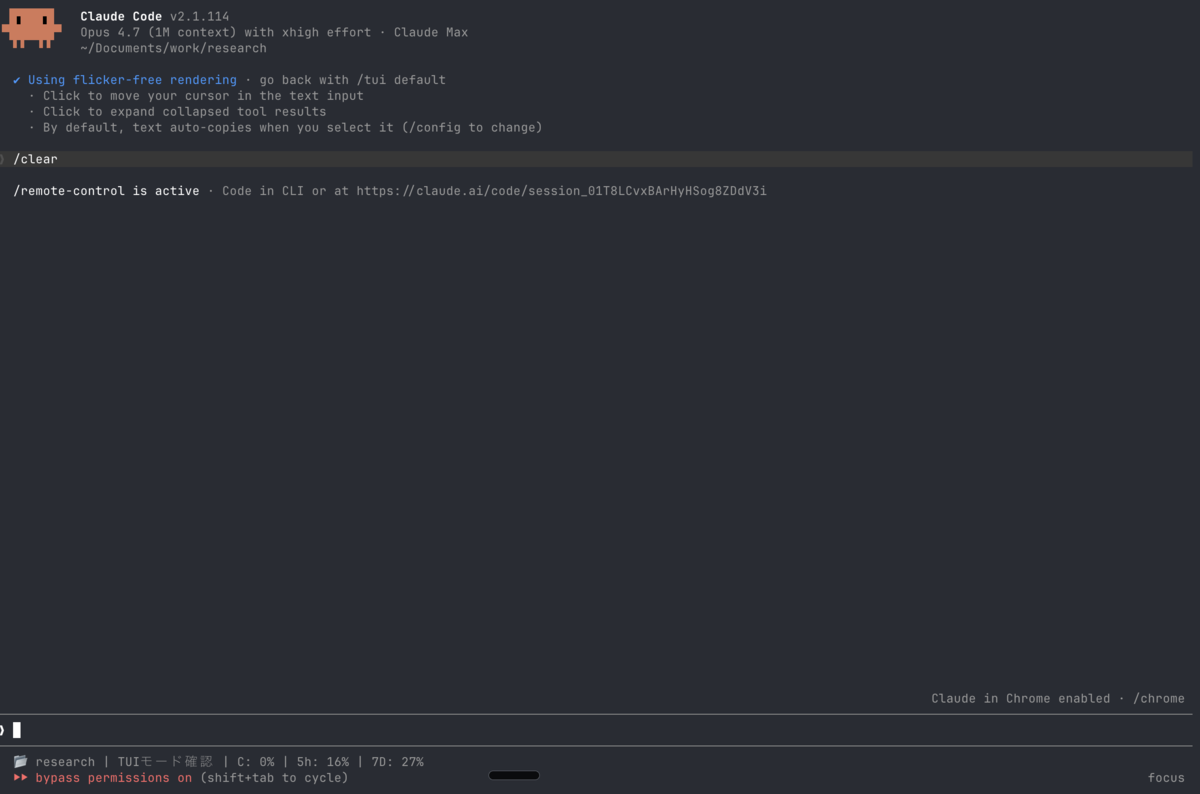Click the ~/Documents/work/research path
Viewport: 1200px width, 794px height.
[173, 48]
